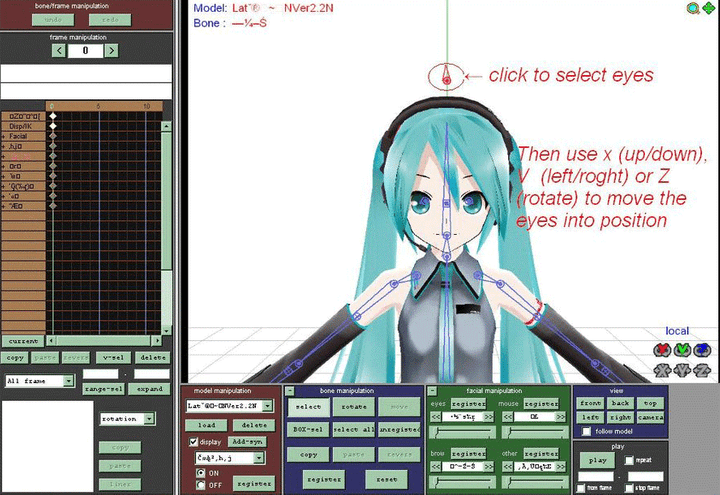
Task: Toggle the from frame checkbox
Action: (x=581, y=488)
